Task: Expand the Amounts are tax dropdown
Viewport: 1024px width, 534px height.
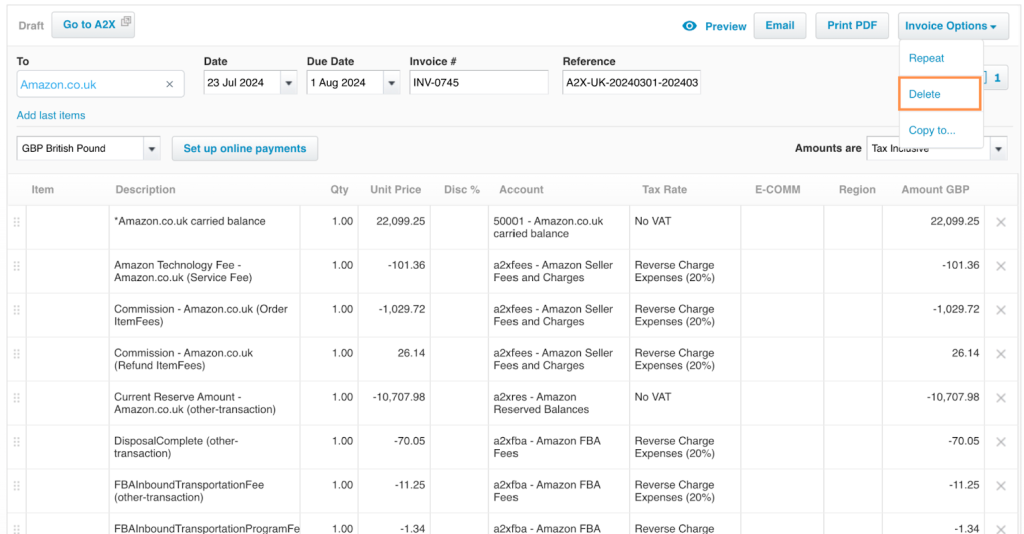Action: 998,149
